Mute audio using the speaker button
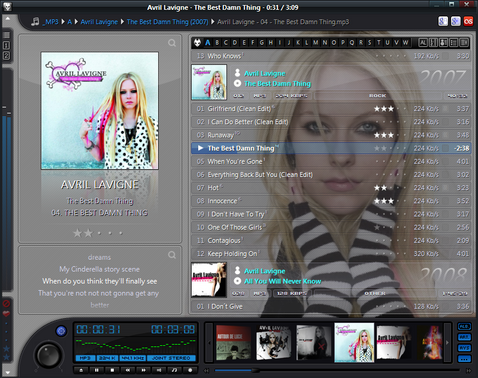 pyautogui.click(x=159, y=370)
